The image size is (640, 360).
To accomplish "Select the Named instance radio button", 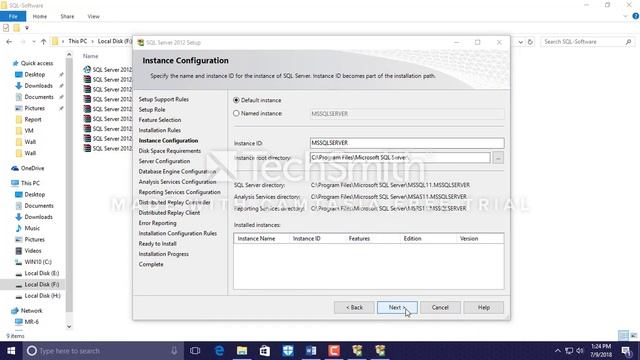I will [236, 113].
